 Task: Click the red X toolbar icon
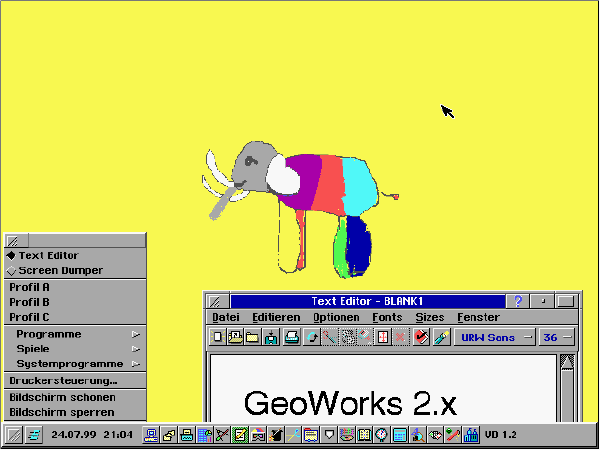(400, 337)
